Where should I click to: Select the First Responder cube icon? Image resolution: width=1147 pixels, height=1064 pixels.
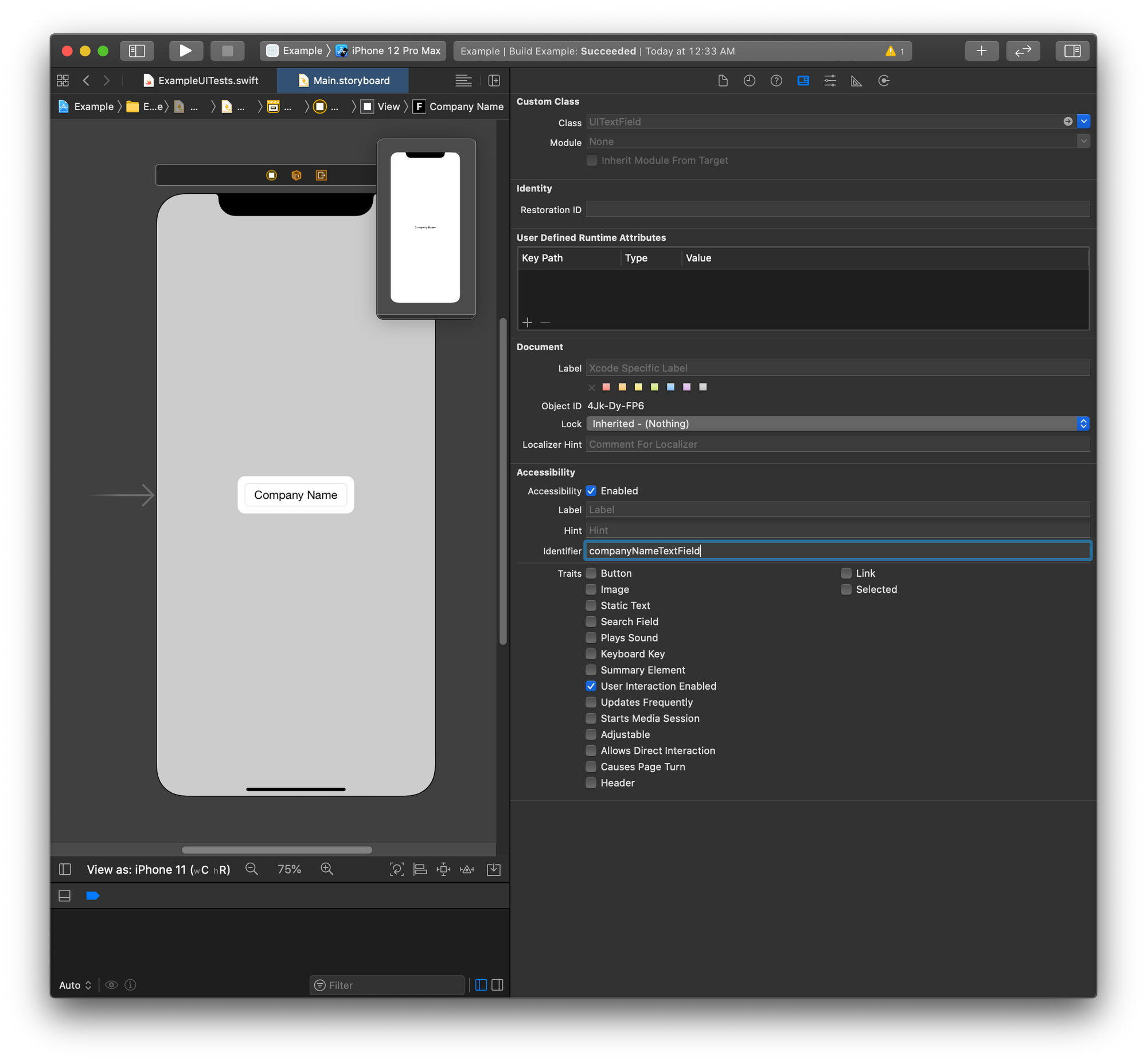(296, 175)
